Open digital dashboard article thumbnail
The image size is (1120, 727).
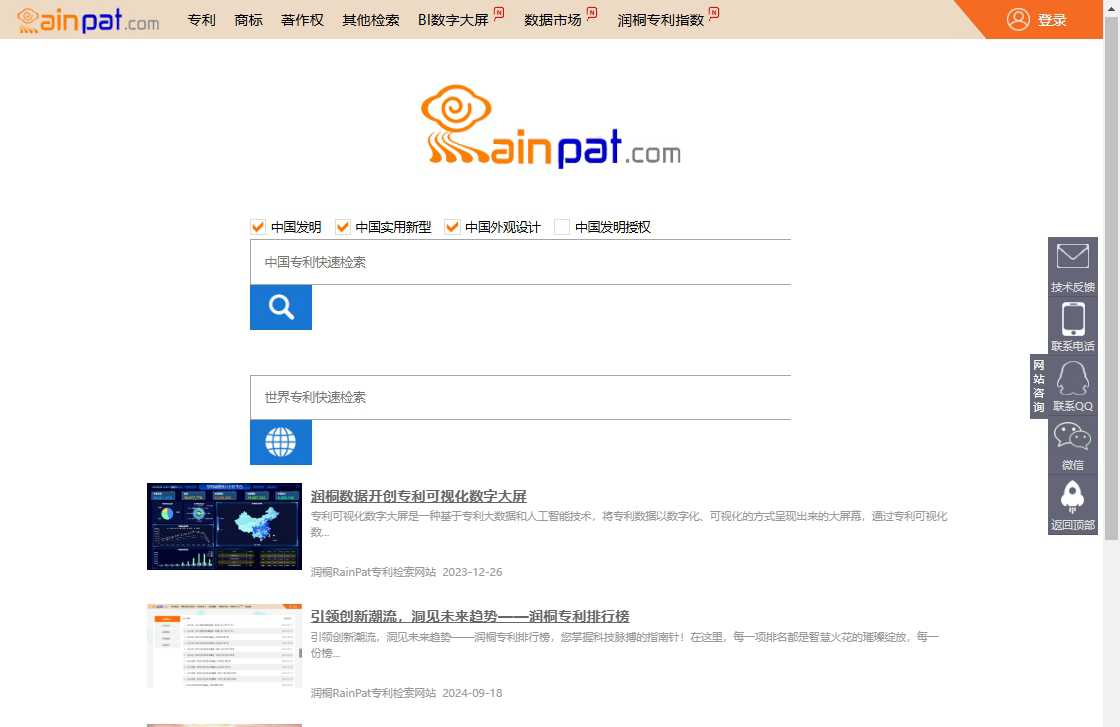click(x=224, y=526)
